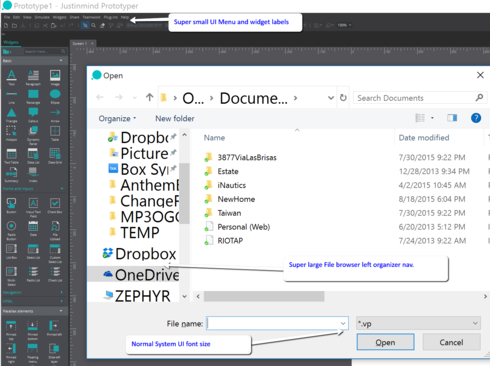Select the Text Table widget
490x366 pixels.
click(x=12, y=156)
